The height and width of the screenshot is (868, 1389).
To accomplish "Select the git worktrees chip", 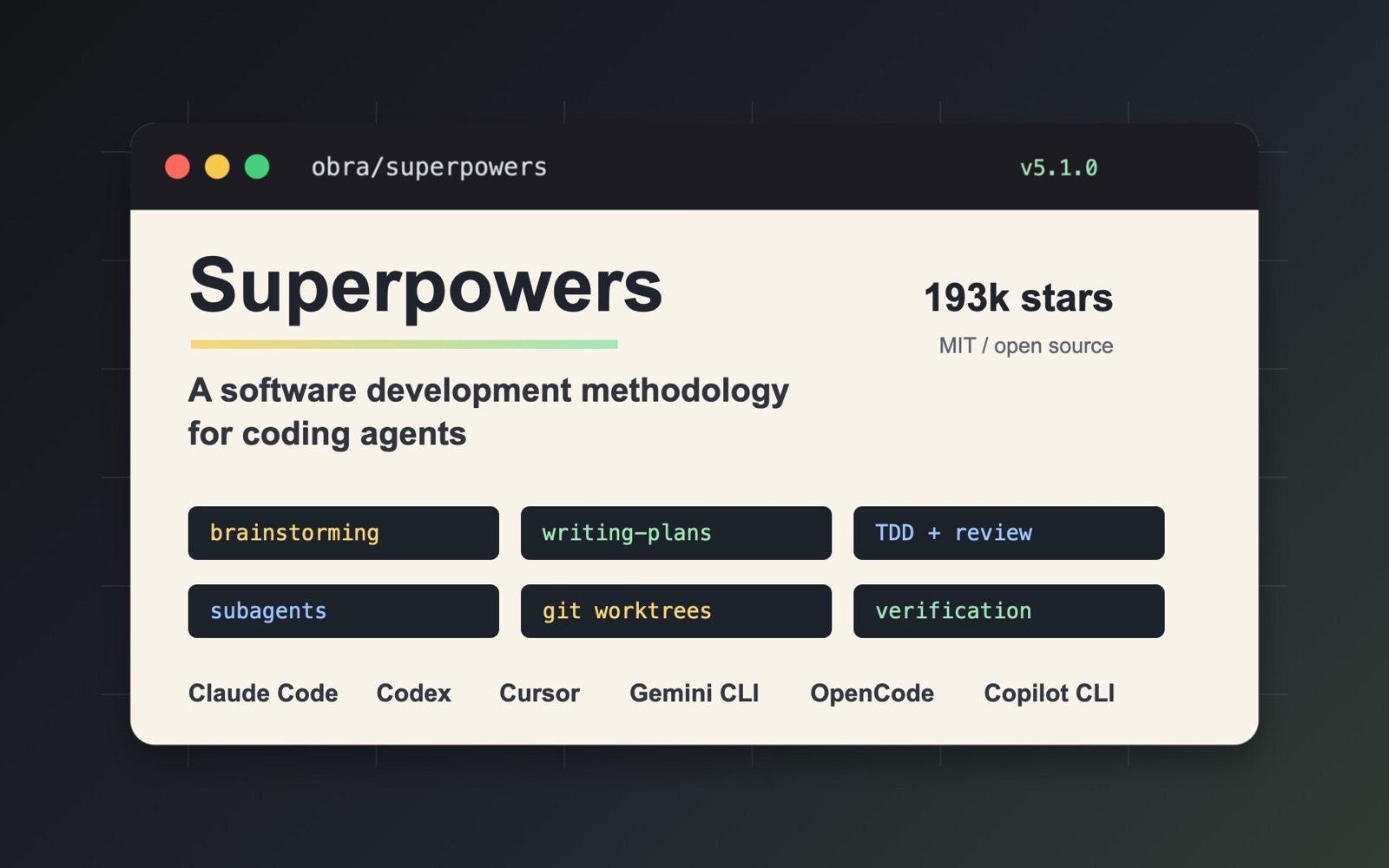I will click(676, 611).
